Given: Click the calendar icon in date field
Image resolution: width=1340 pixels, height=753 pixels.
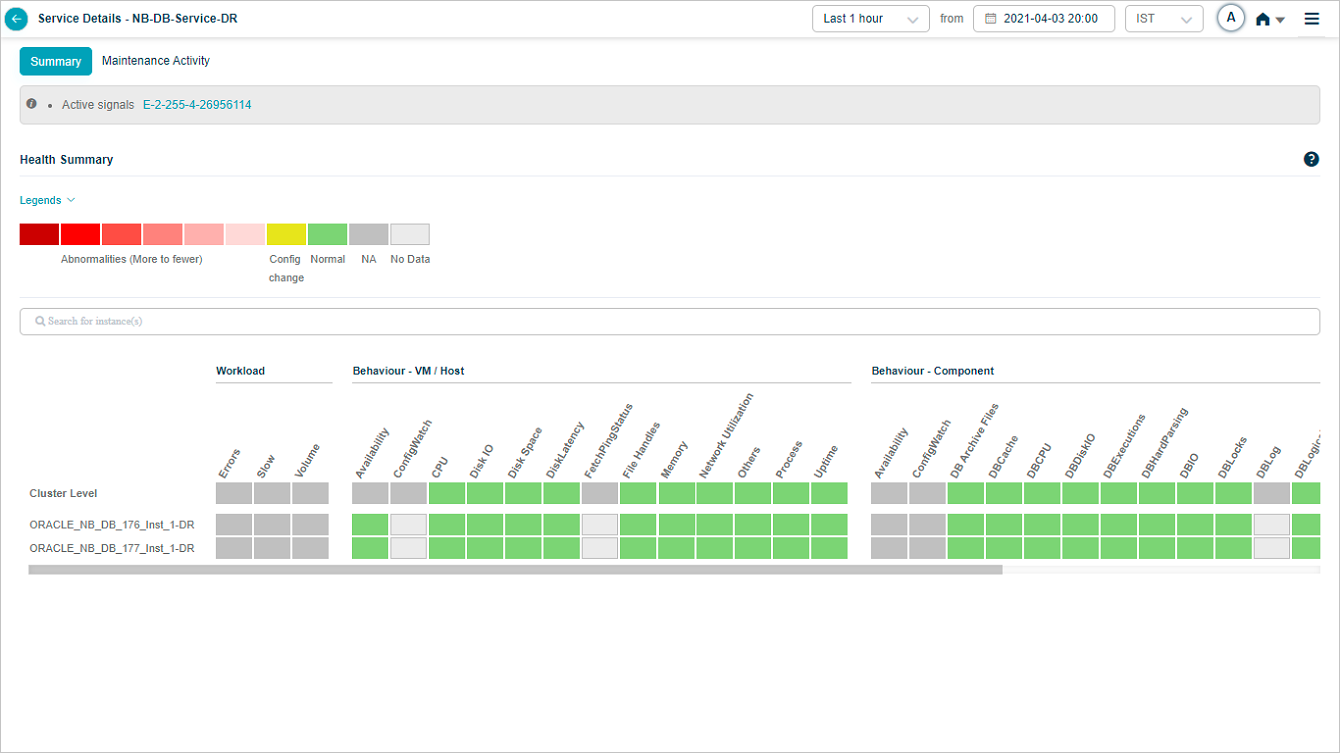Looking at the screenshot, I should click(x=991, y=18).
